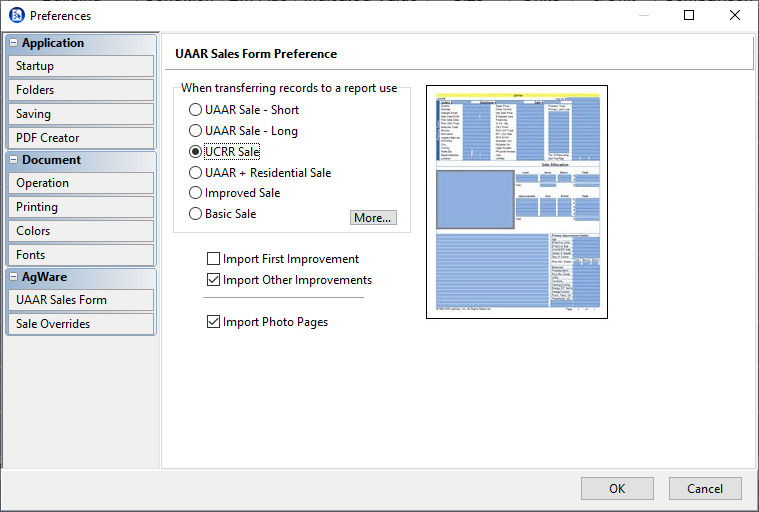Image resolution: width=759 pixels, height=512 pixels.
Task: Open the Colors preferences page
Action: tap(81, 231)
